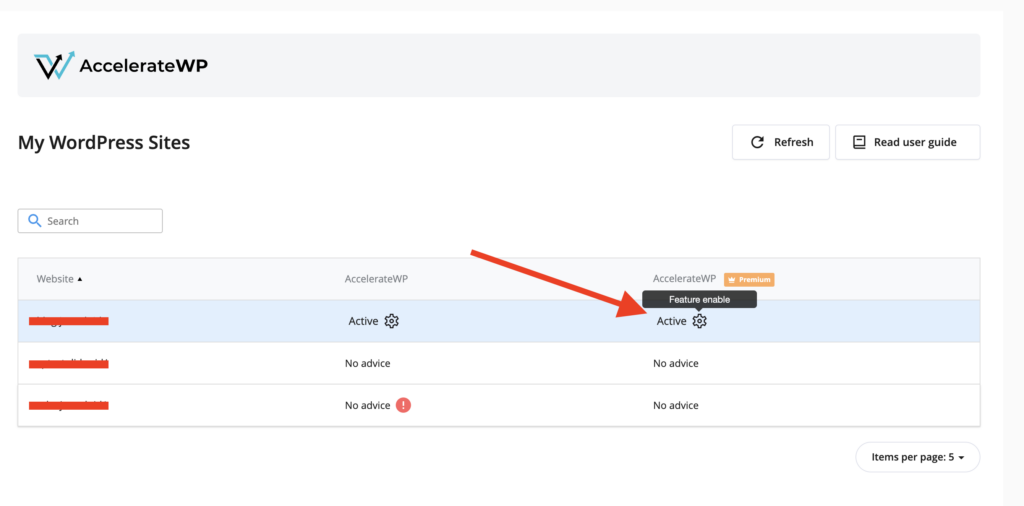Click the search magnifier icon
Image resolution: width=1024 pixels, height=506 pixels.
[x=35, y=221]
